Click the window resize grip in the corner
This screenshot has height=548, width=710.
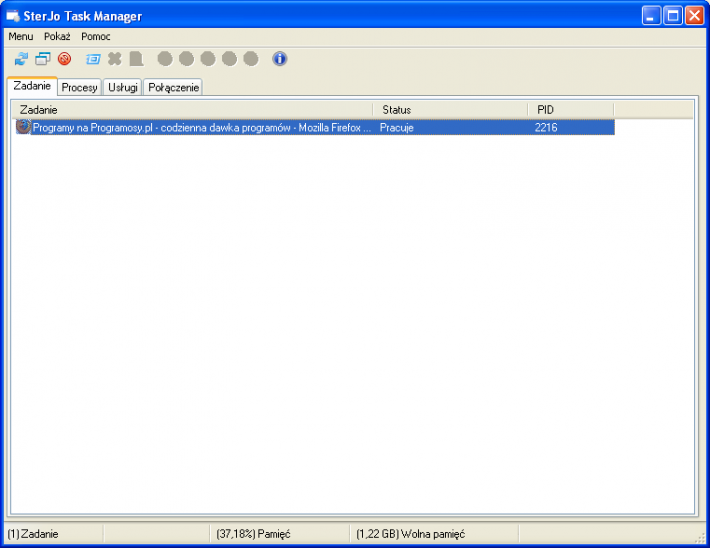[700, 537]
